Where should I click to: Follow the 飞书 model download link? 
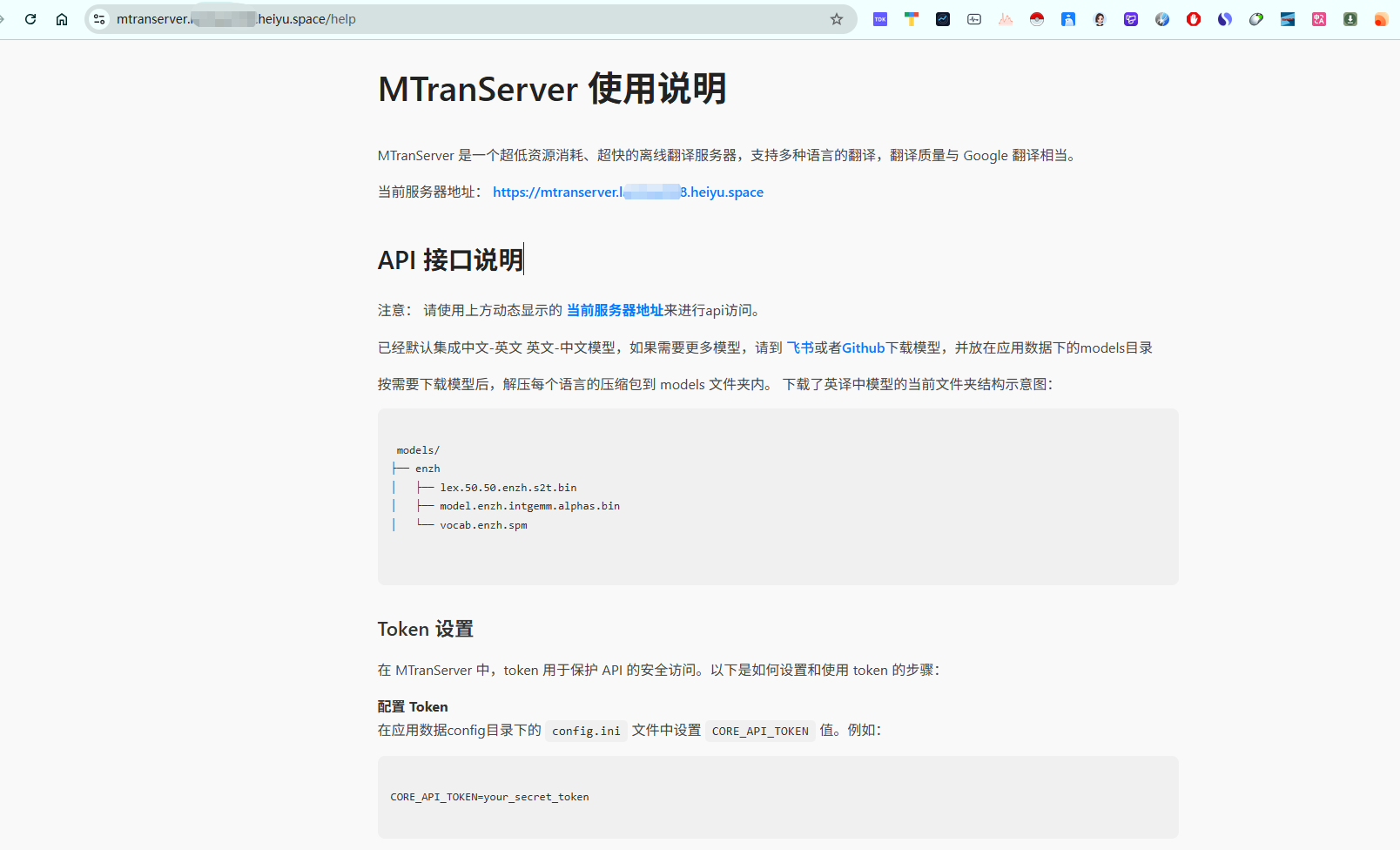[x=800, y=347]
